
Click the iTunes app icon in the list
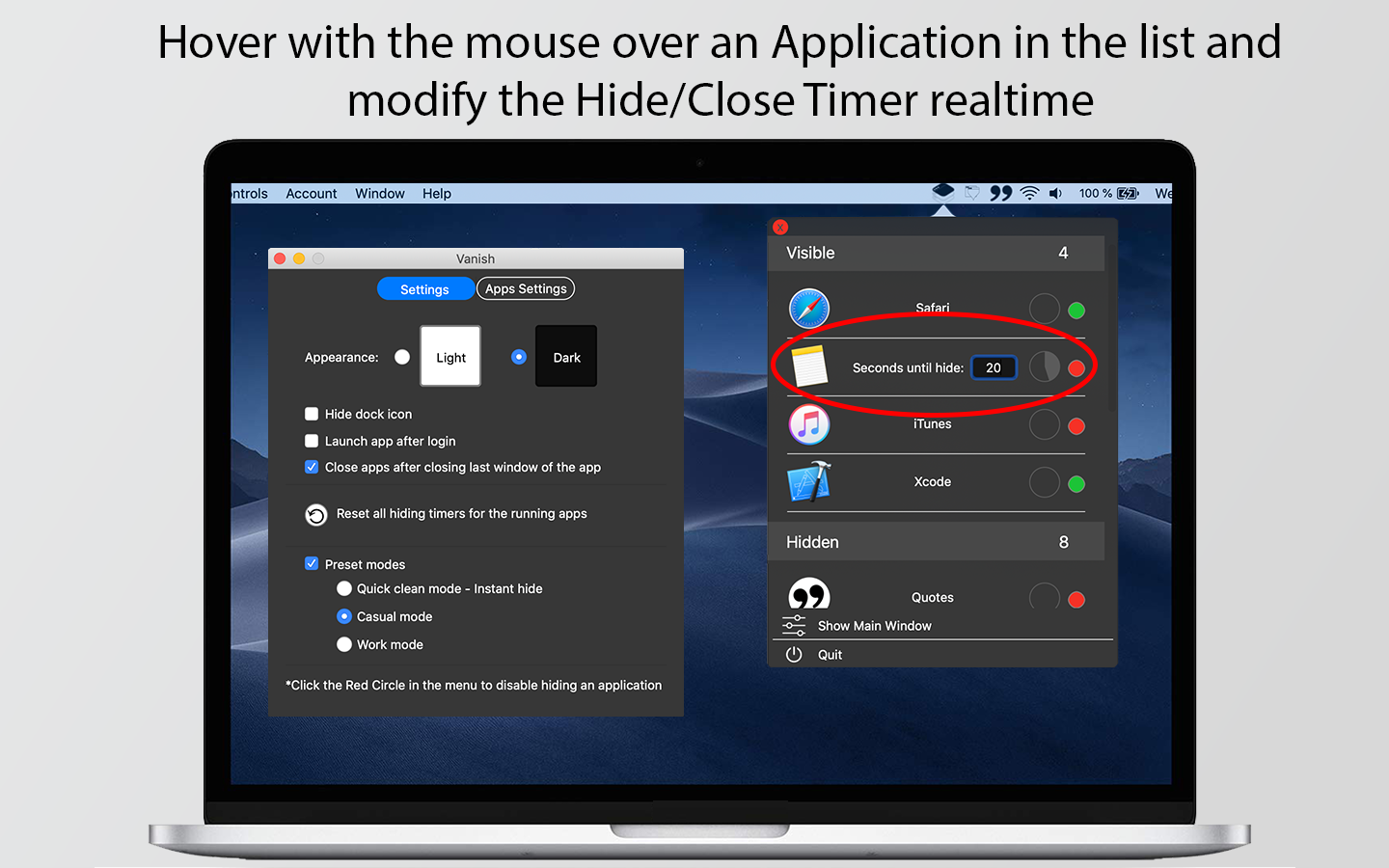click(808, 424)
